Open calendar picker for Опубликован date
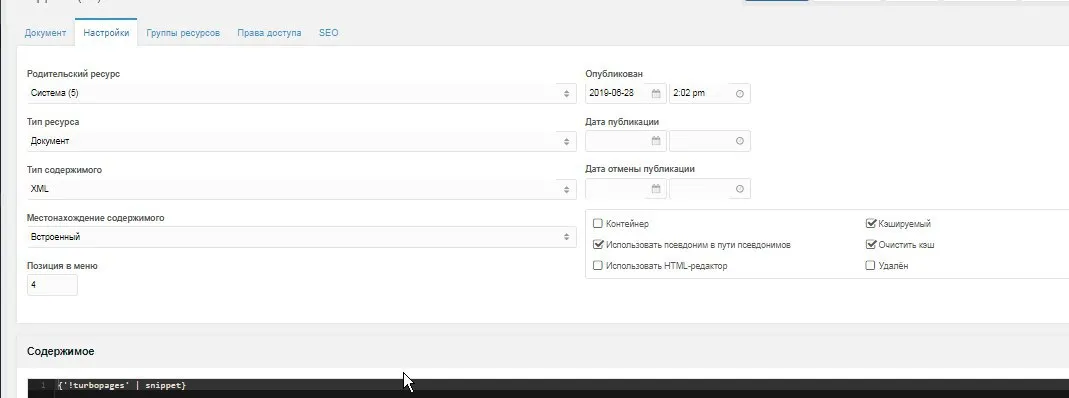 point(656,93)
